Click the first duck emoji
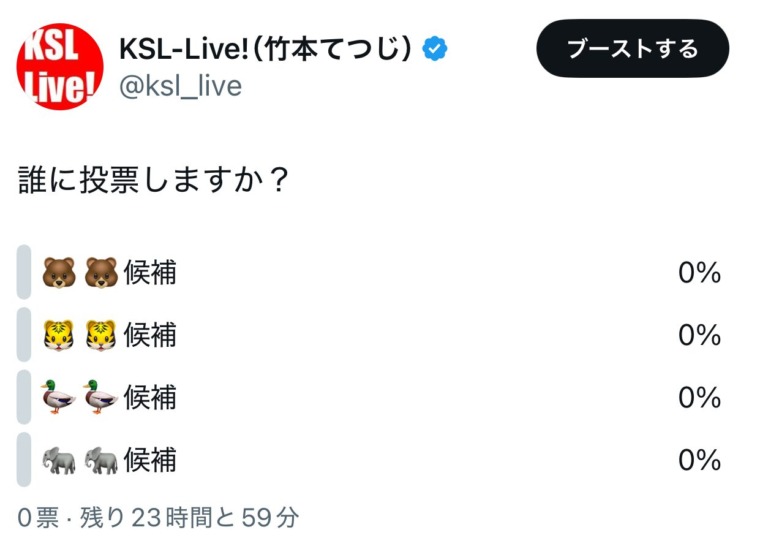Image resolution: width=760 pixels, height=538 pixels. [x=59, y=397]
